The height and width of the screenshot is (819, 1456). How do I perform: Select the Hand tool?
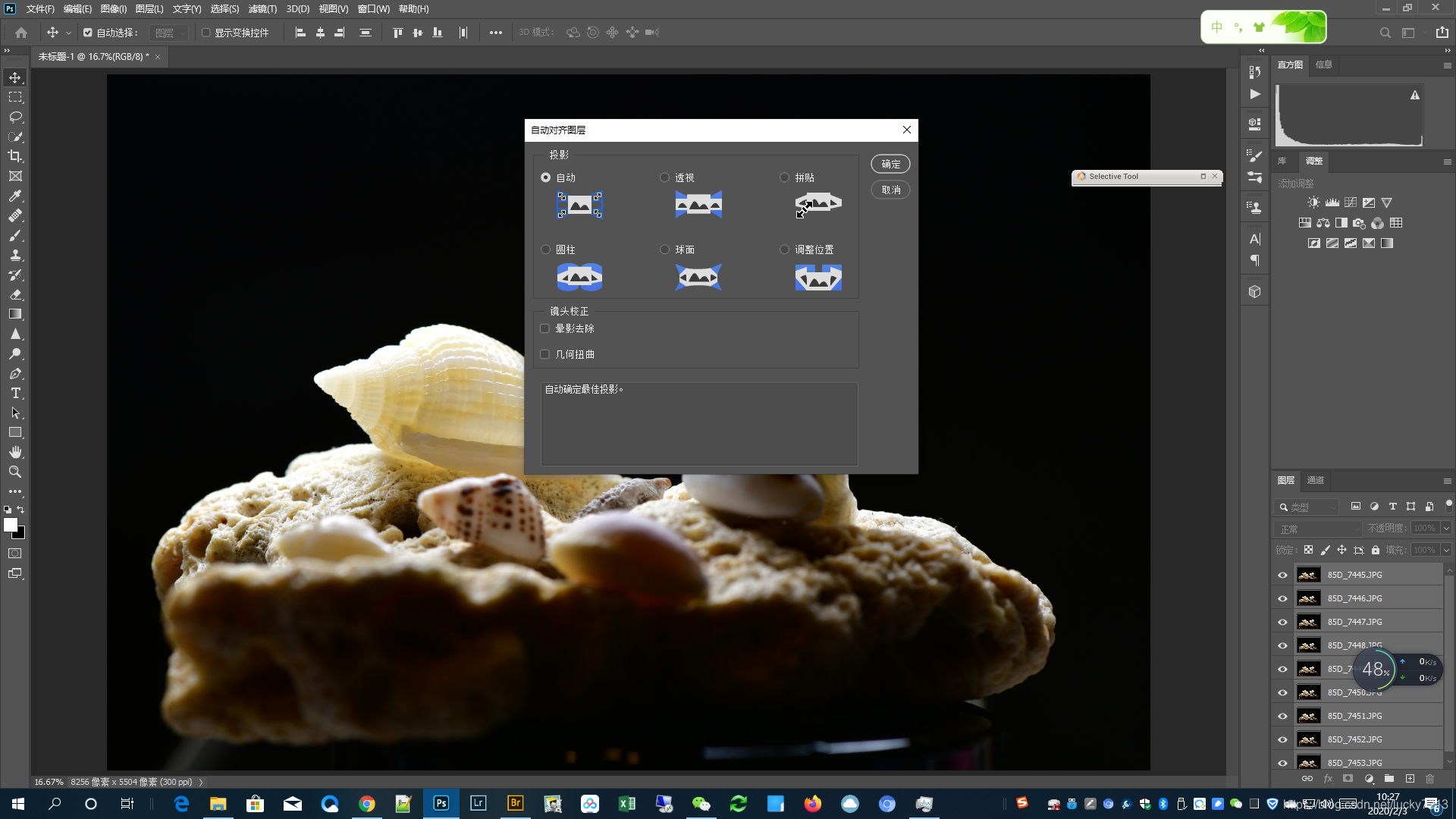[x=15, y=452]
